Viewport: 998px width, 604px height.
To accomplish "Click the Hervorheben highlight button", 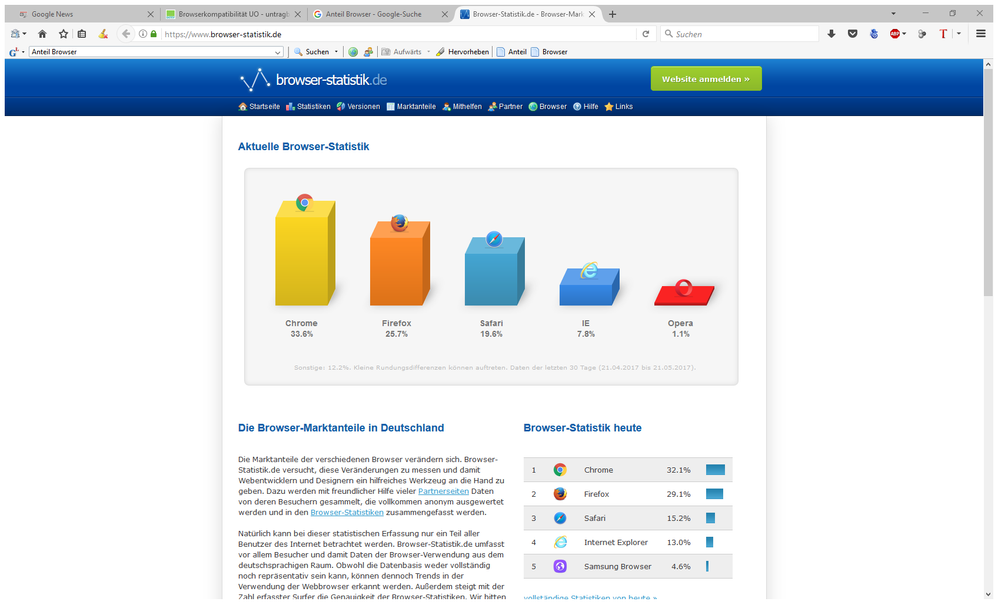I will tap(463, 52).
